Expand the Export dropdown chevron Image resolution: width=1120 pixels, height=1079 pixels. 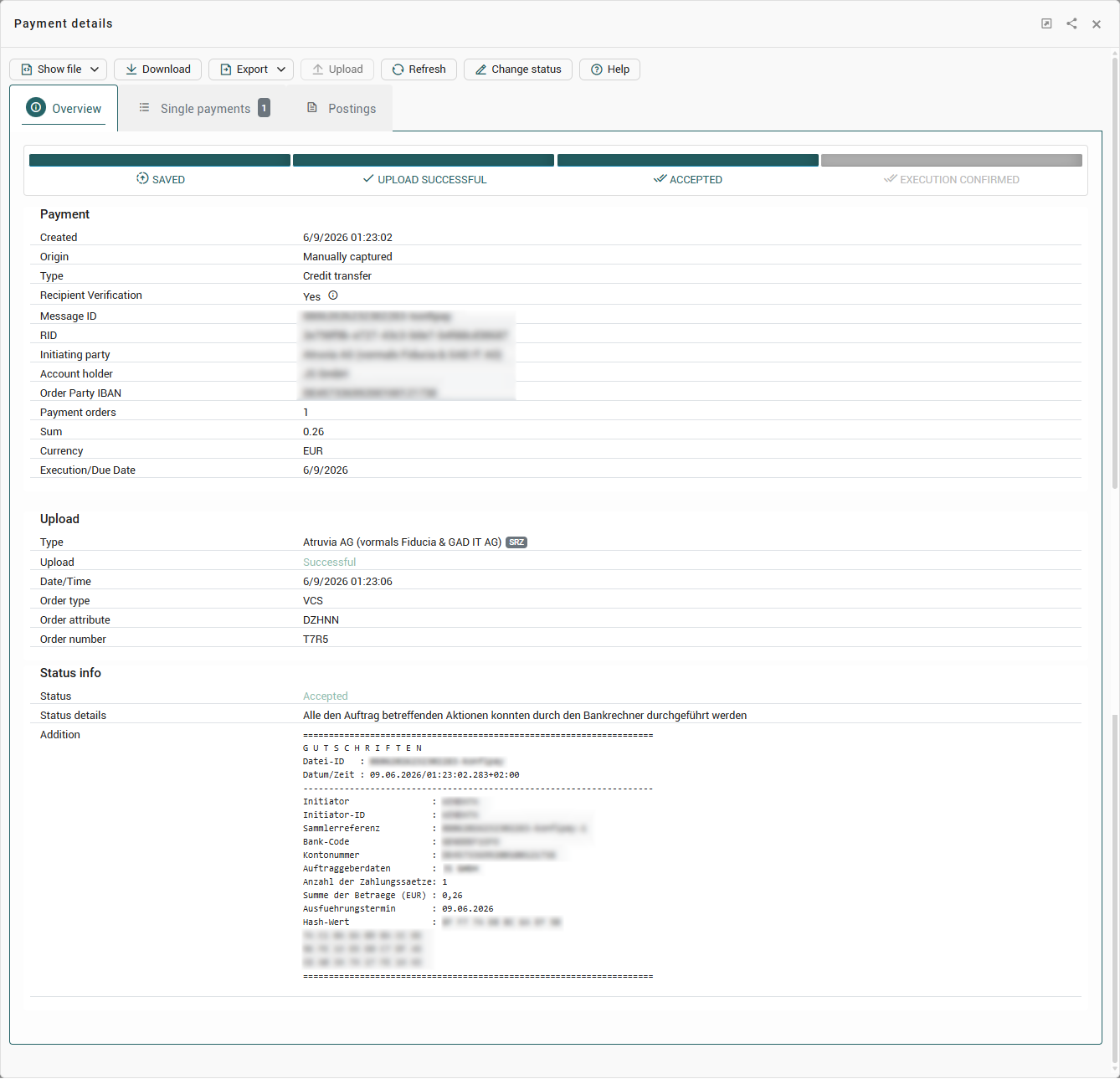click(281, 69)
